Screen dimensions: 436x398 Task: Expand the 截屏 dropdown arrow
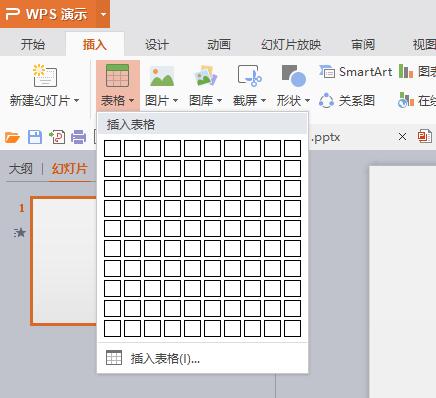coord(263,100)
